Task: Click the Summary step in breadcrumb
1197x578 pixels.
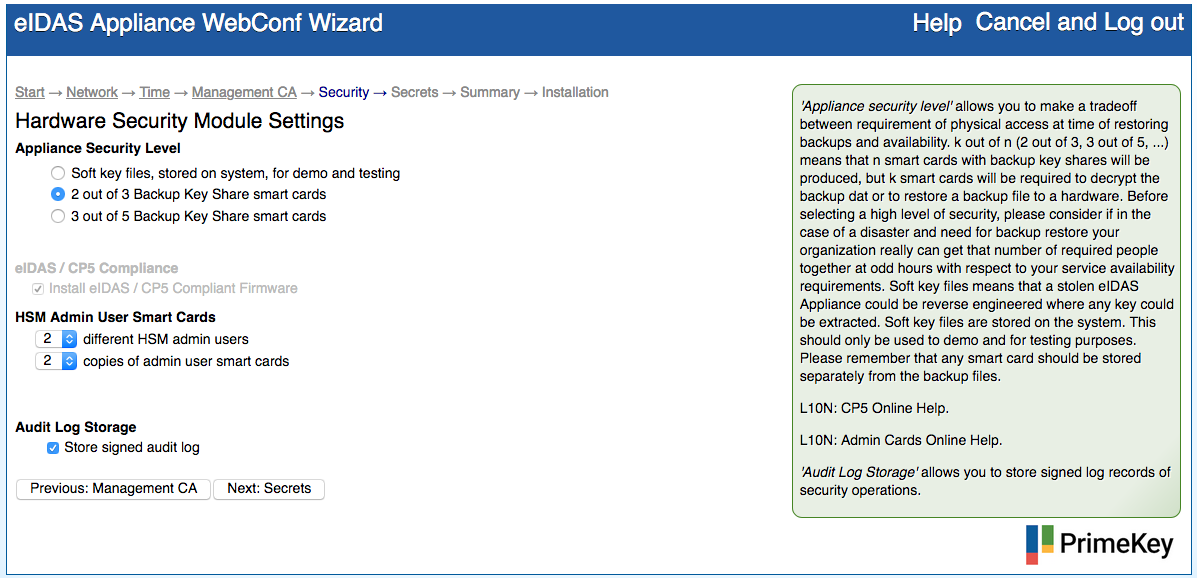Action: 490,92
